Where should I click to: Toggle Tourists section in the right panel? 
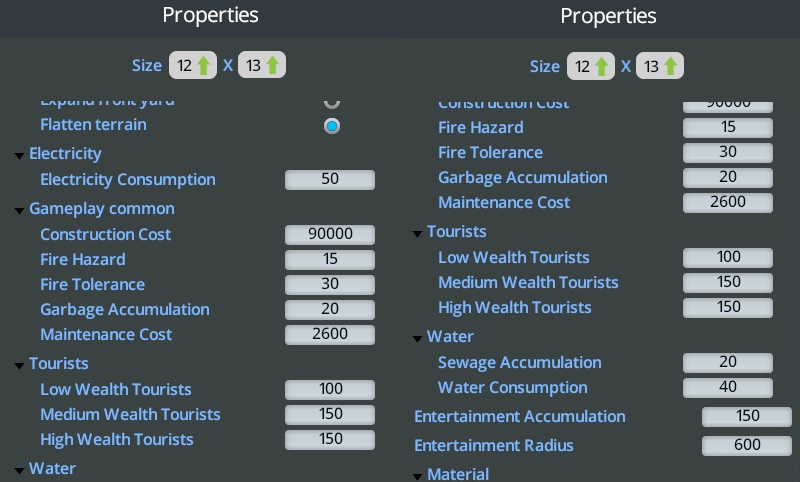[x=418, y=233]
